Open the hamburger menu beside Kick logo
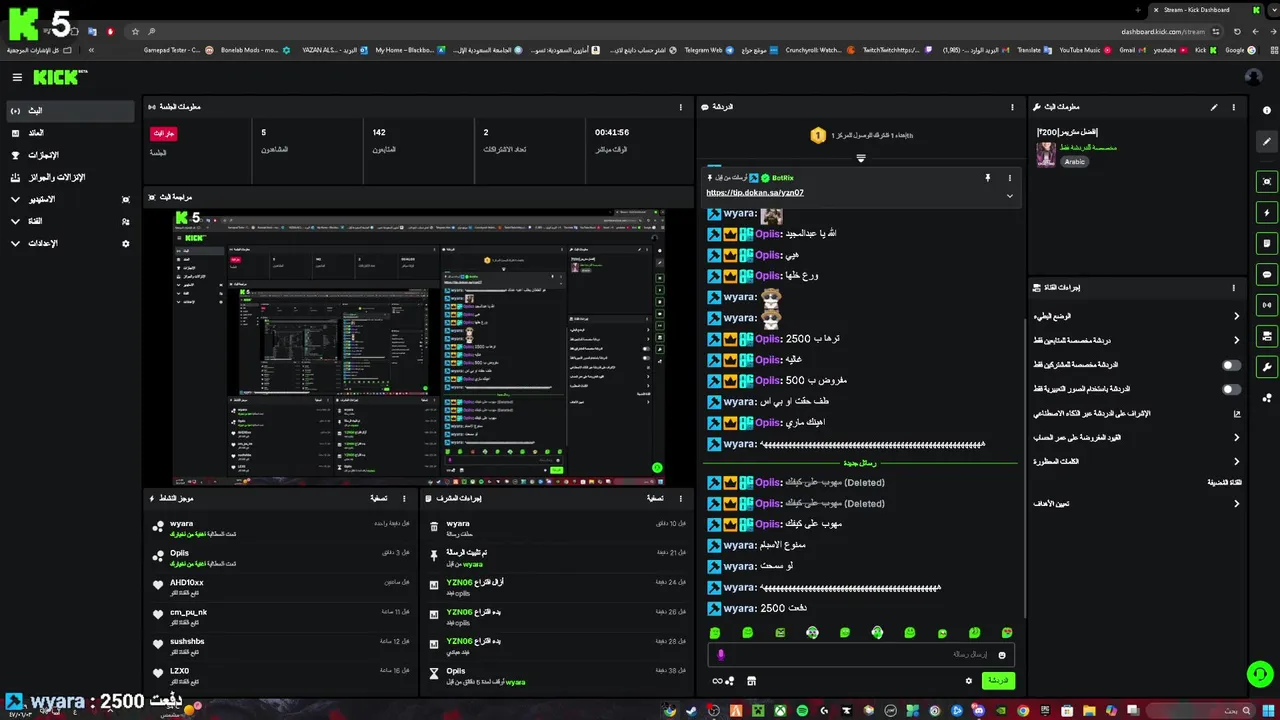The height and width of the screenshot is (720, 1280). [x=17, y=77]
